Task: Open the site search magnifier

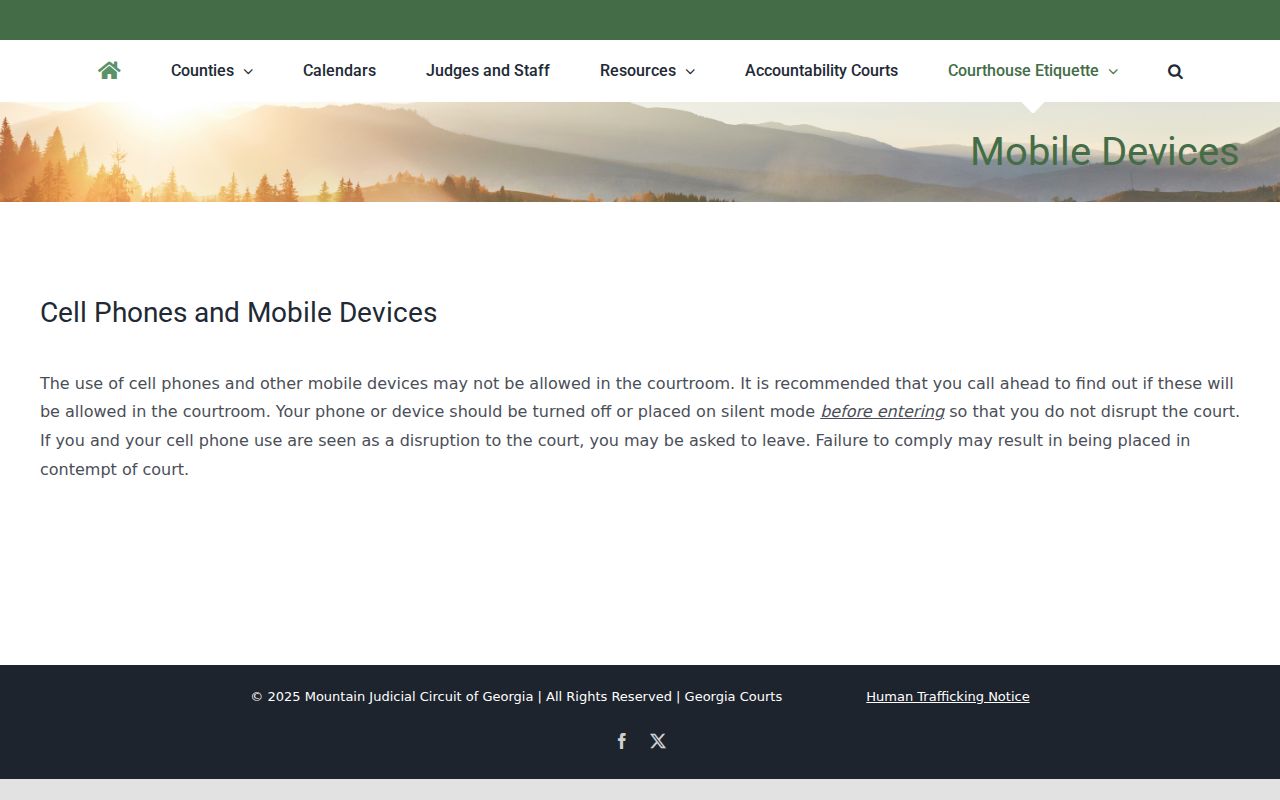Action: [1175, 71]
